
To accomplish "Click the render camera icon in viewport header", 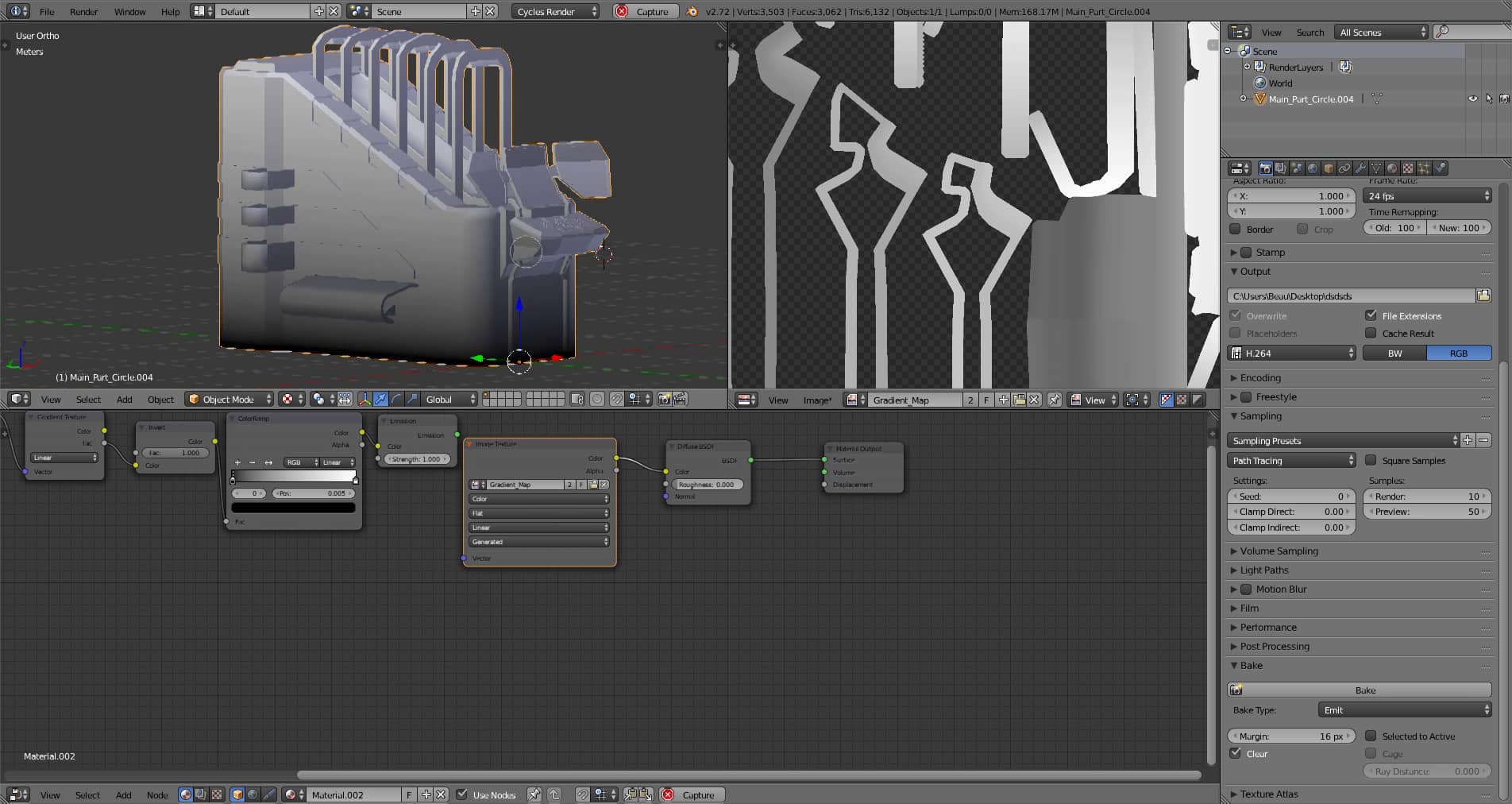I will (664, 400).
